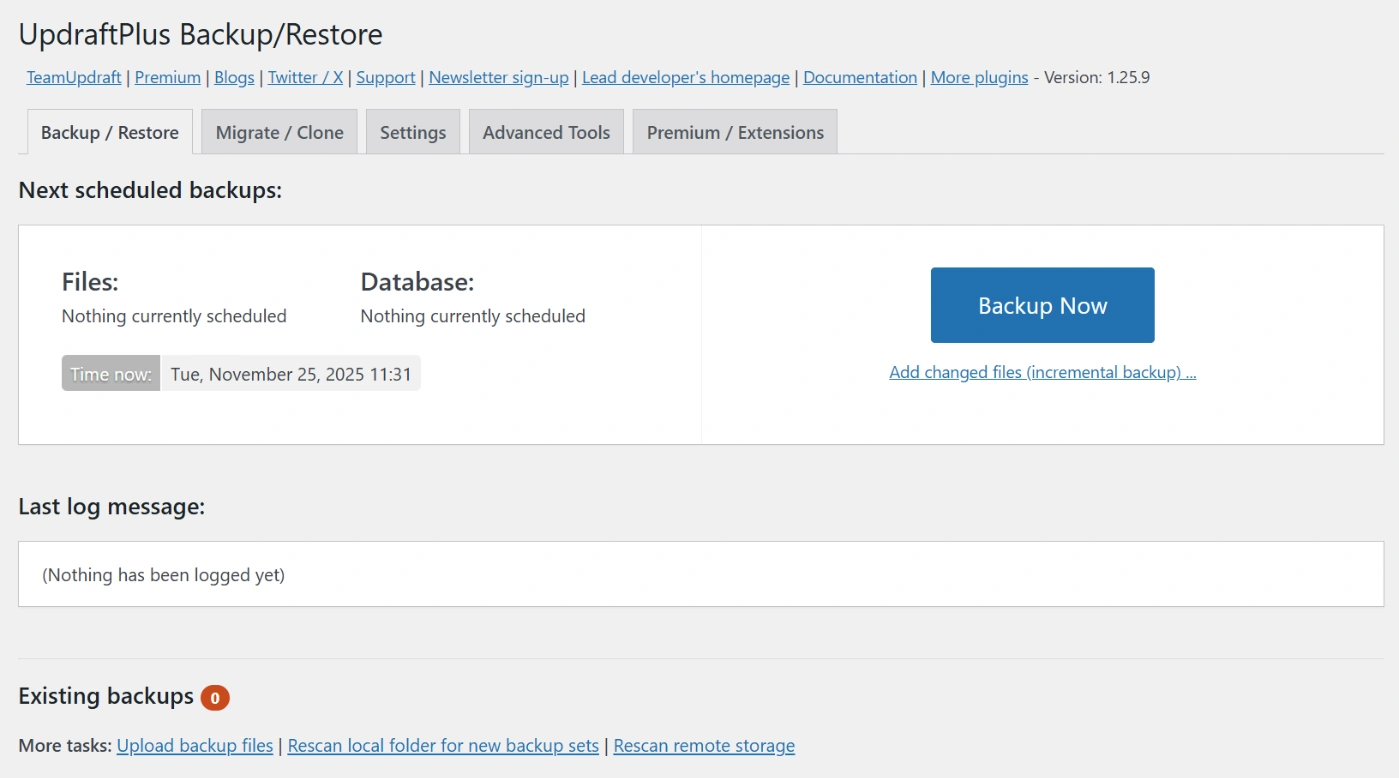1399x778 pixels.
Task: Follow the Premium link in header
Action: (167, 77)
